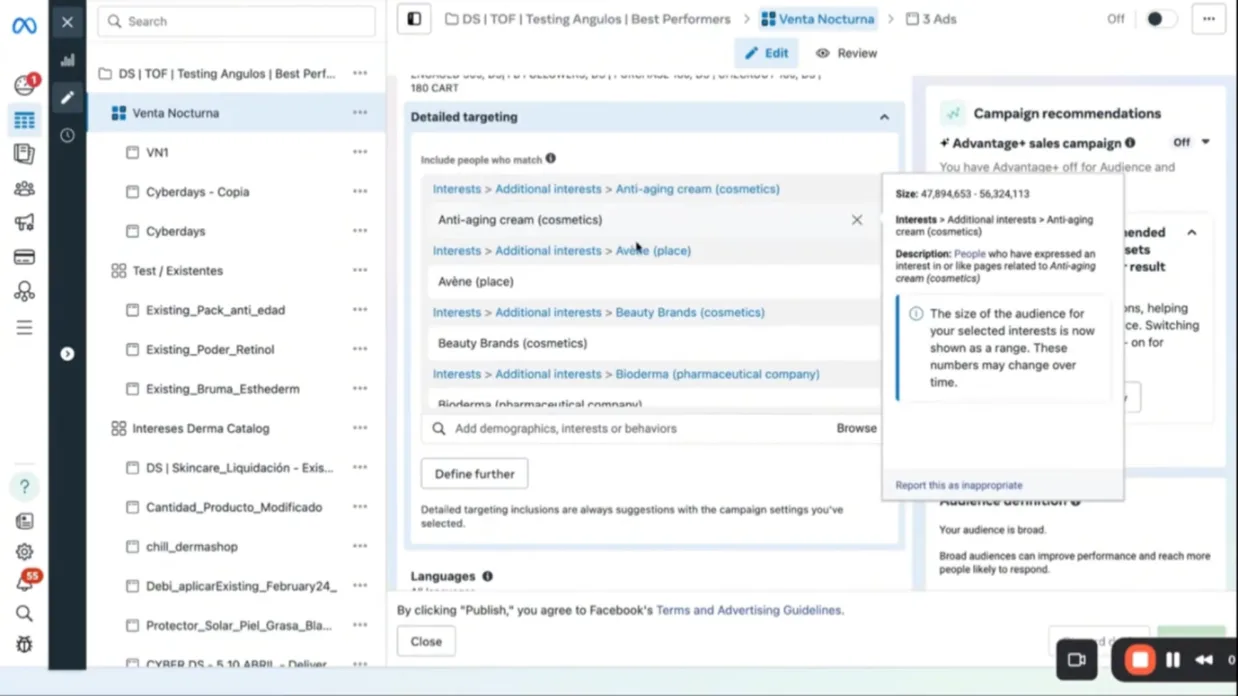Open the Campaigns table icon in sidebar
Image resolution: width=1238 pixels, height=696 pixels.
click(24, 121)
